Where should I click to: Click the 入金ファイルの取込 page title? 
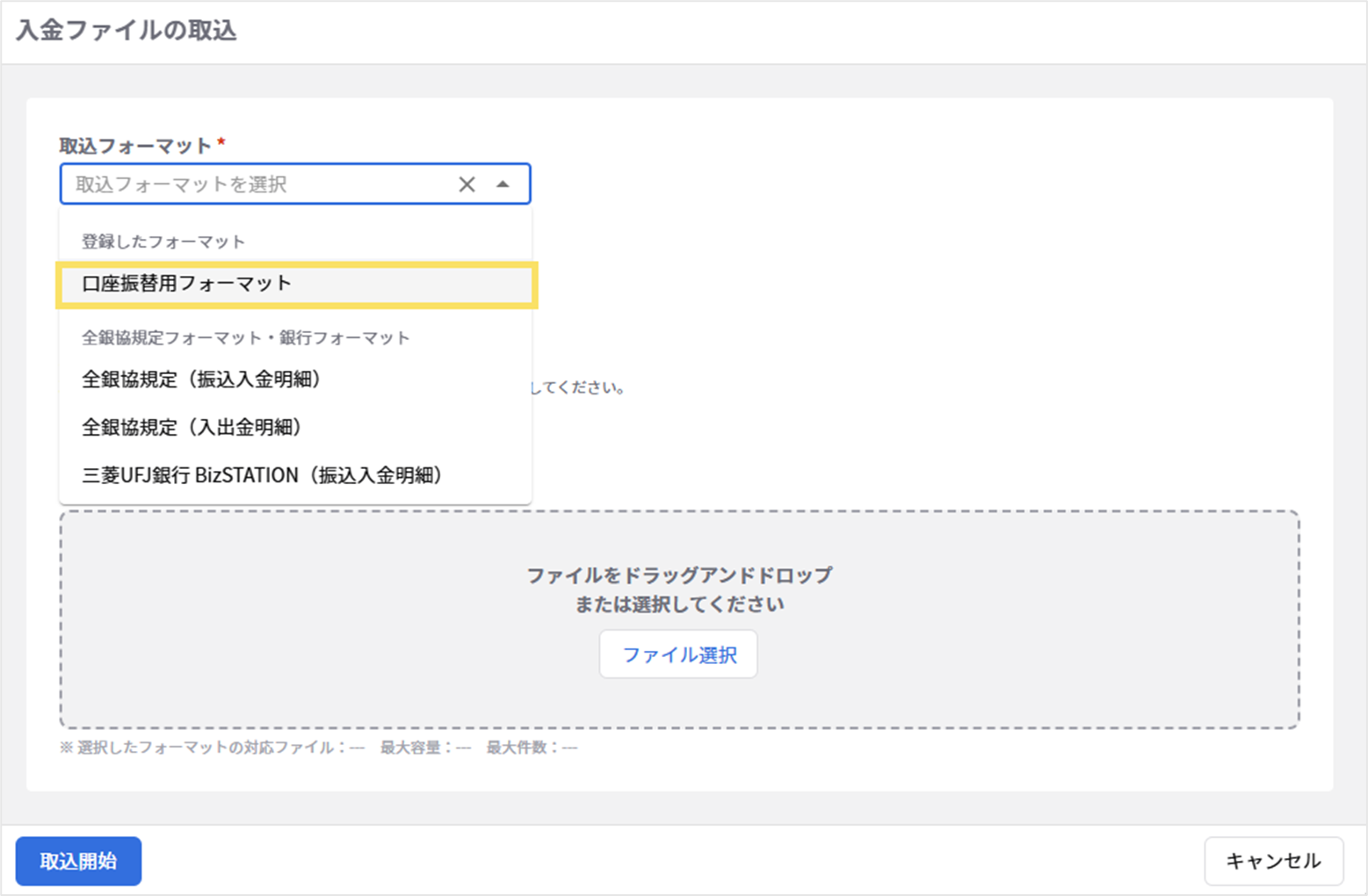(x=127, y=31)
